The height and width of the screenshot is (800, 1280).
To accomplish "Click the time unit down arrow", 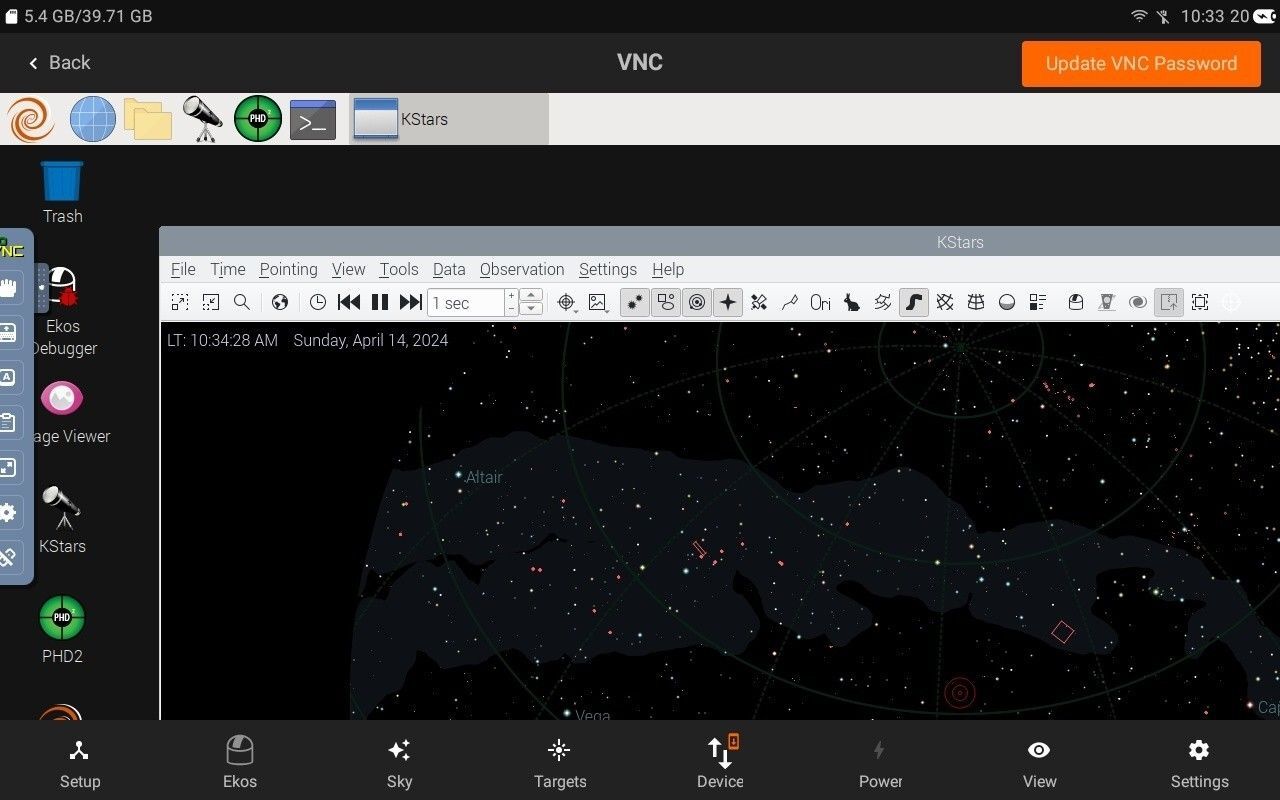I will [x=532, y=309].
